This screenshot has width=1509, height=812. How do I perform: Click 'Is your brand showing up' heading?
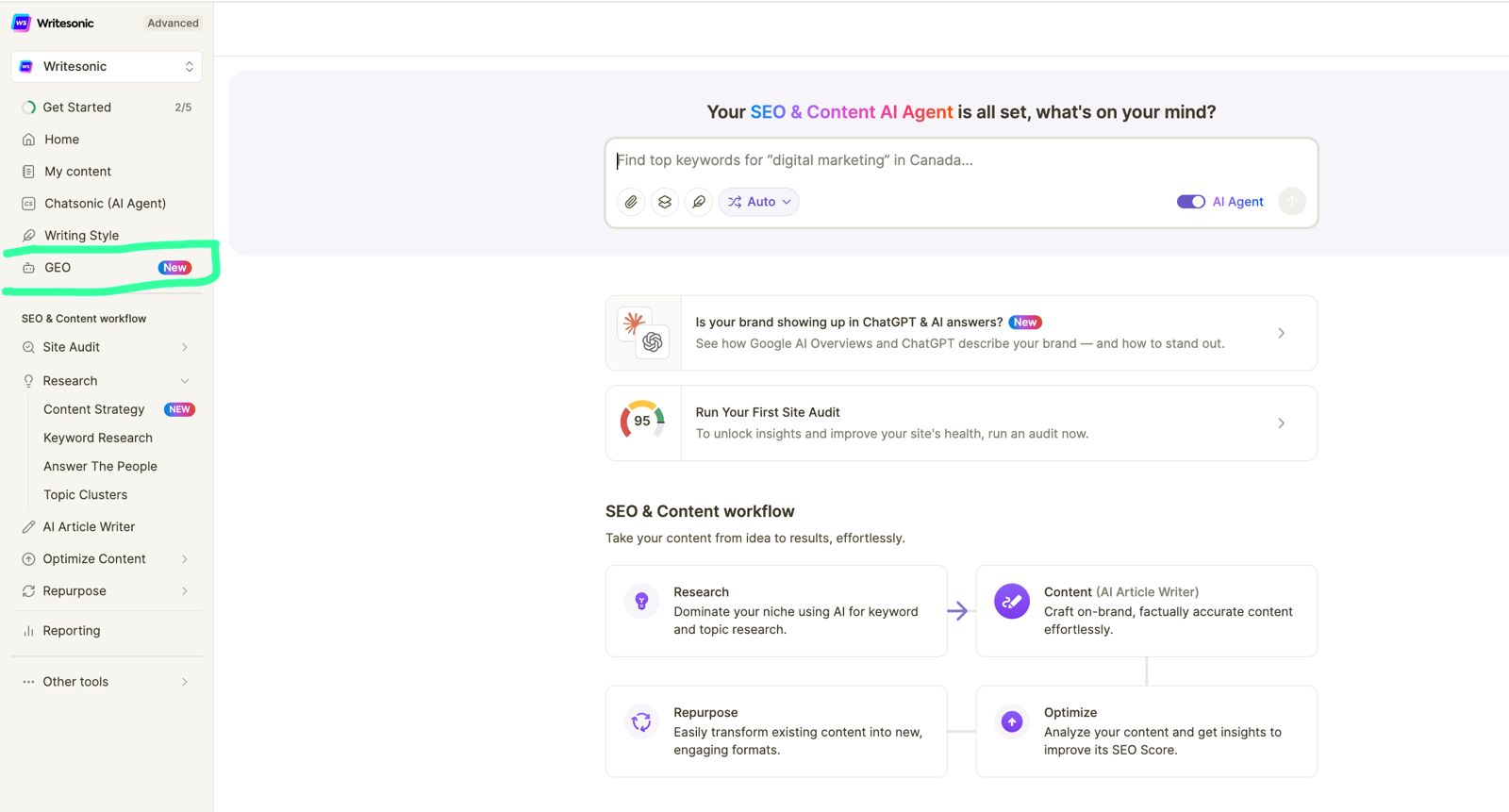pyautogui.click(x=849, y=323)
